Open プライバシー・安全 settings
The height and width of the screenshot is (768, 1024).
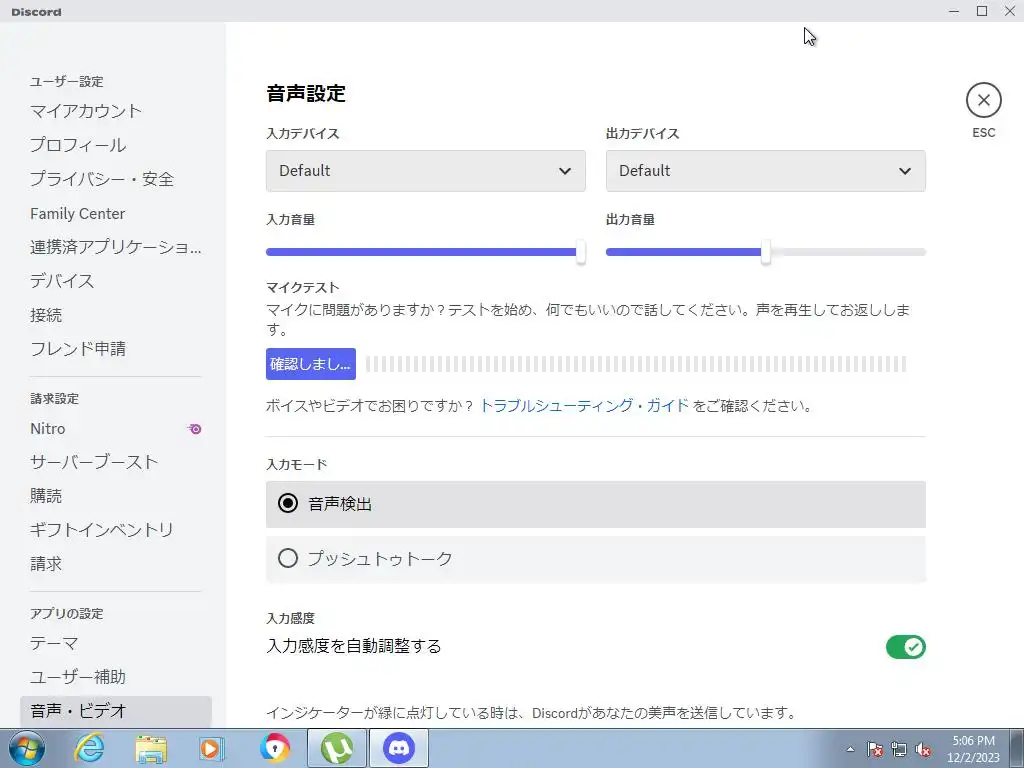click(x=116, y=179)
